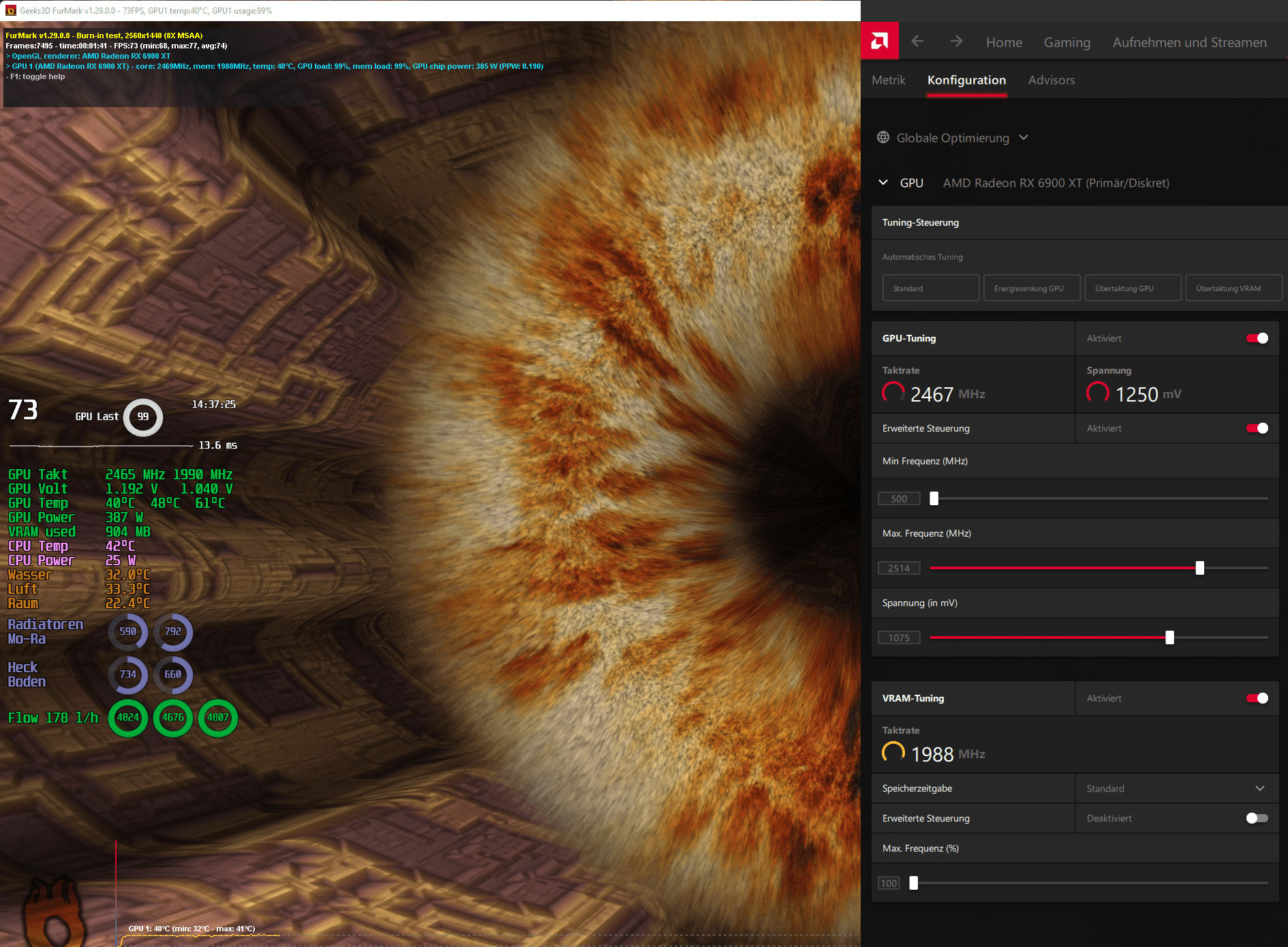This screenshot has height=947, width=1288.
Task: Click the FurMark title bar icon
Action: tap(10, 10)
